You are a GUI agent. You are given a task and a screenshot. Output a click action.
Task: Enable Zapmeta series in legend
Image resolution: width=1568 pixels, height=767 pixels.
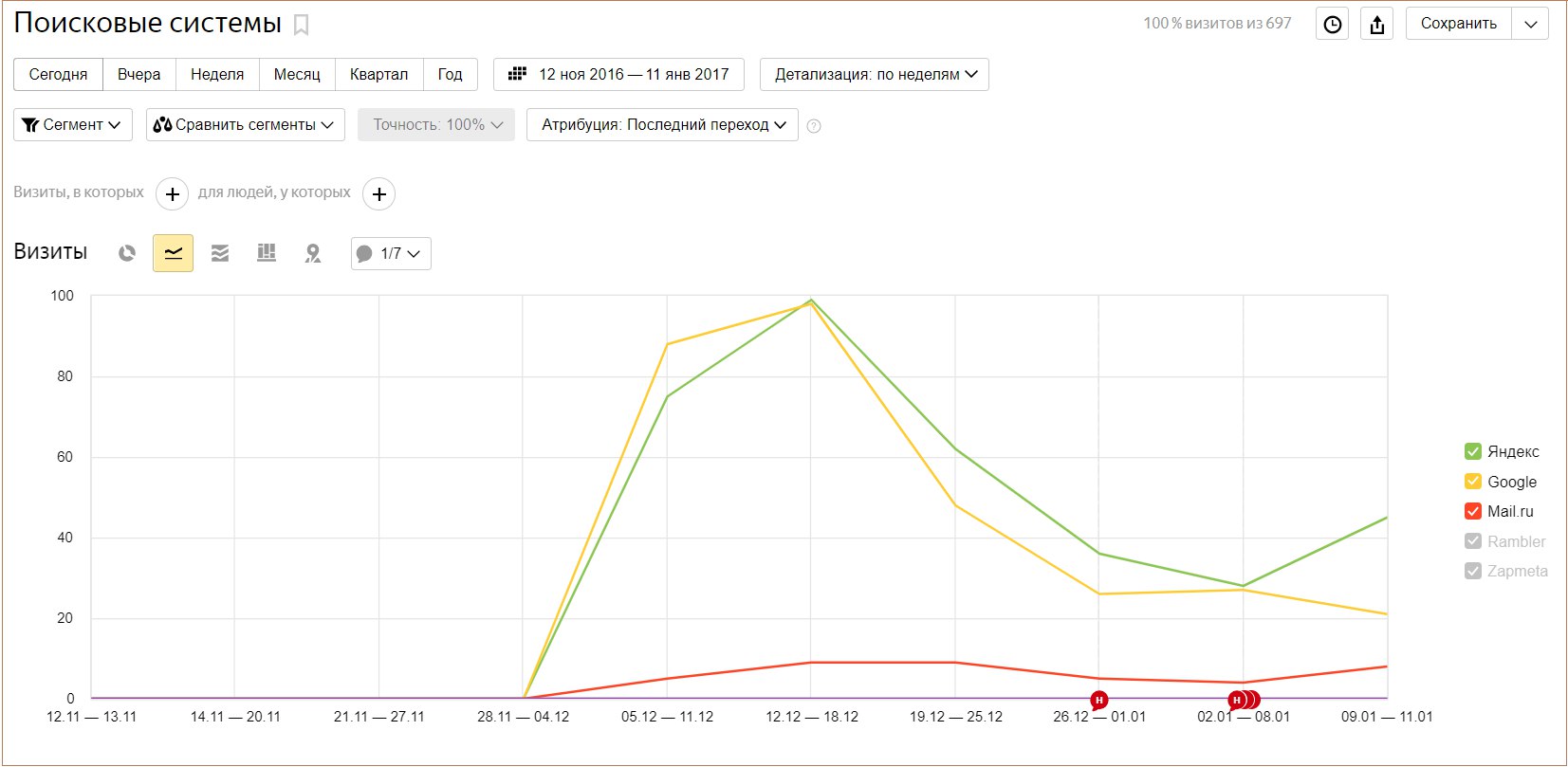pos(1473,571)
